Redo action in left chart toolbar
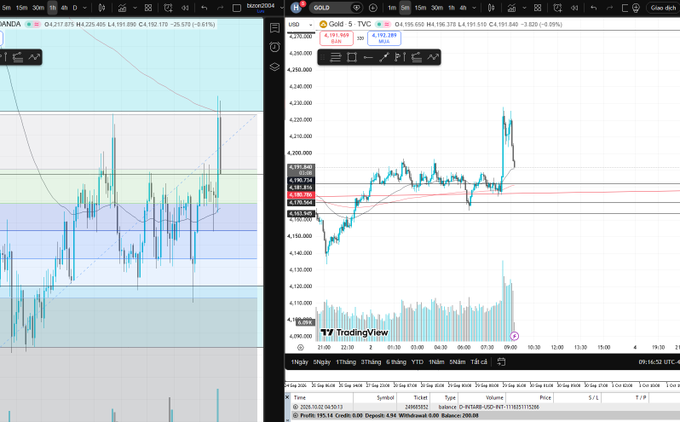Screen dimensions: 680x422 coord(220,8)
